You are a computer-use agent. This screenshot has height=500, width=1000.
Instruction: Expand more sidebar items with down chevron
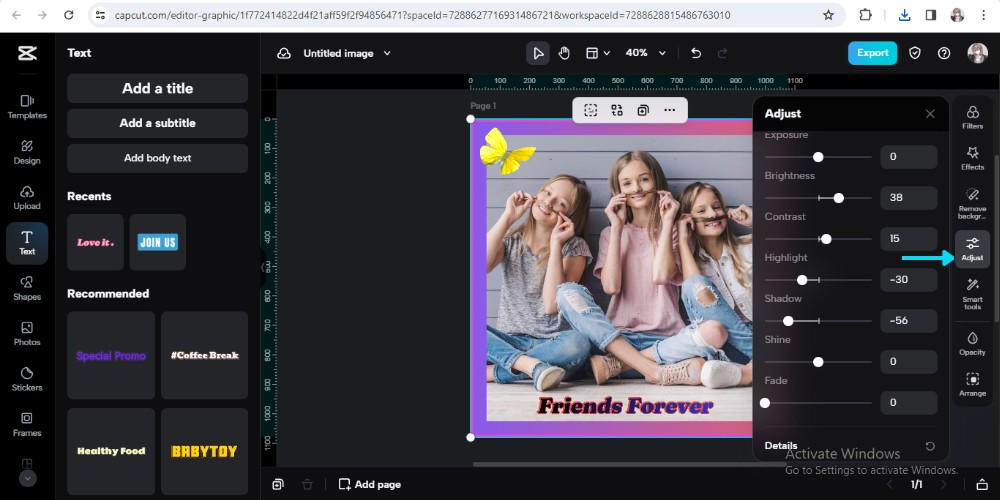click(27, 478)
